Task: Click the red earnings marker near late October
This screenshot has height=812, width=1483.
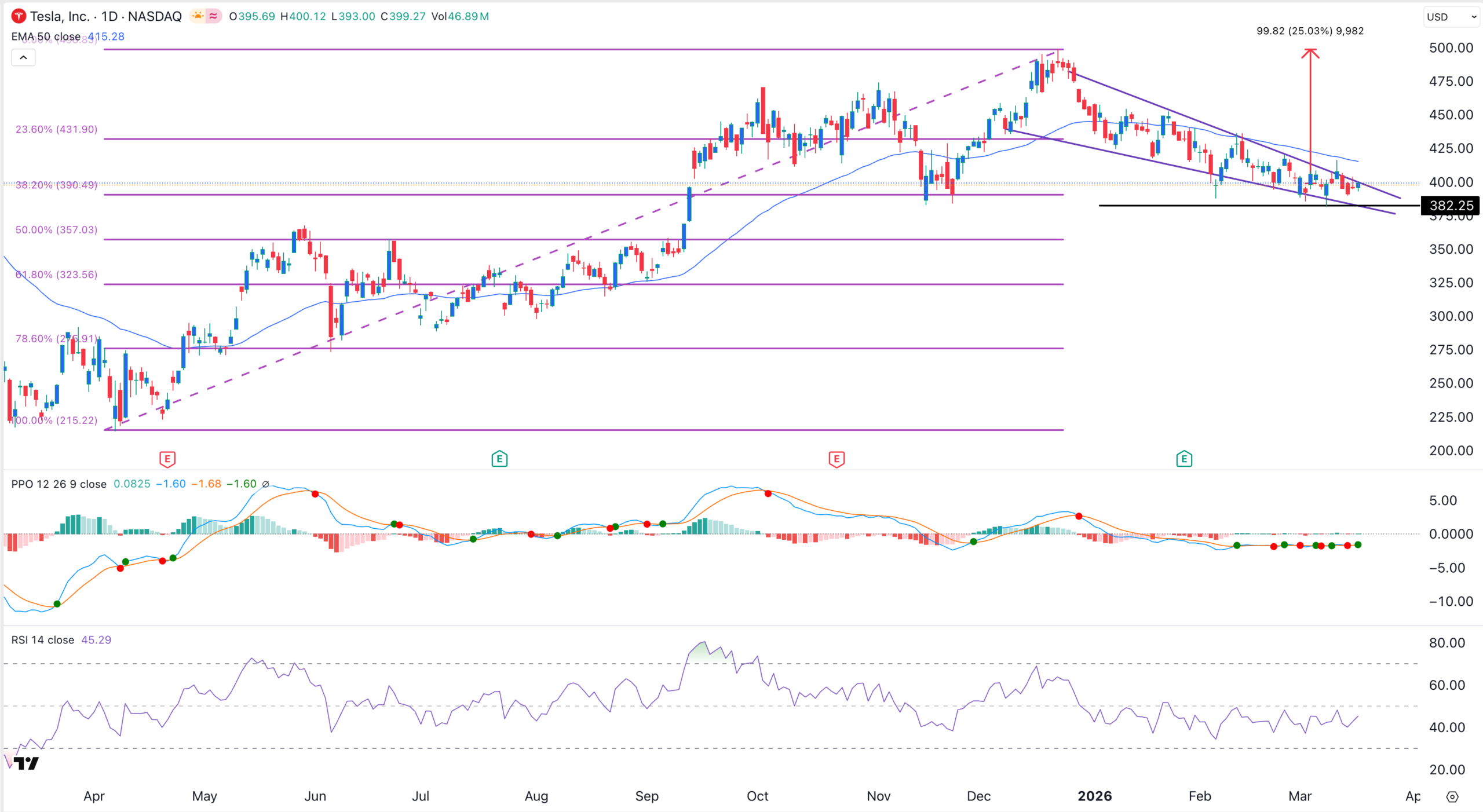Action: [x=837, y=459]
